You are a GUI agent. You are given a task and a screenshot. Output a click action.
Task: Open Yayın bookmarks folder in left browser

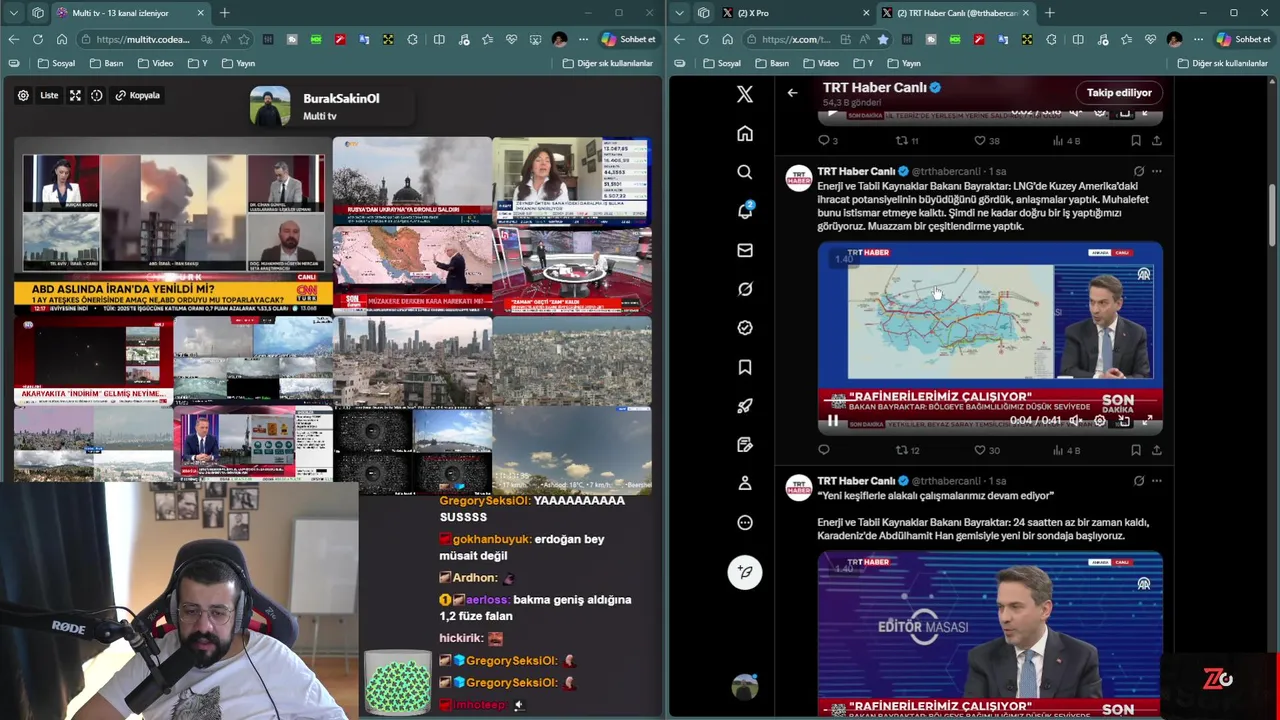tap(237, 63)
